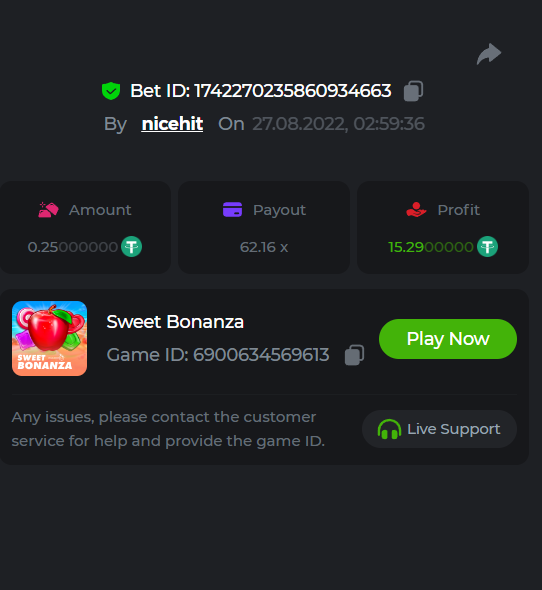The width and height of the screenshot is (542, 590).
Task: Copy the Game ID with copy icon
Action: tap(354, 355)
